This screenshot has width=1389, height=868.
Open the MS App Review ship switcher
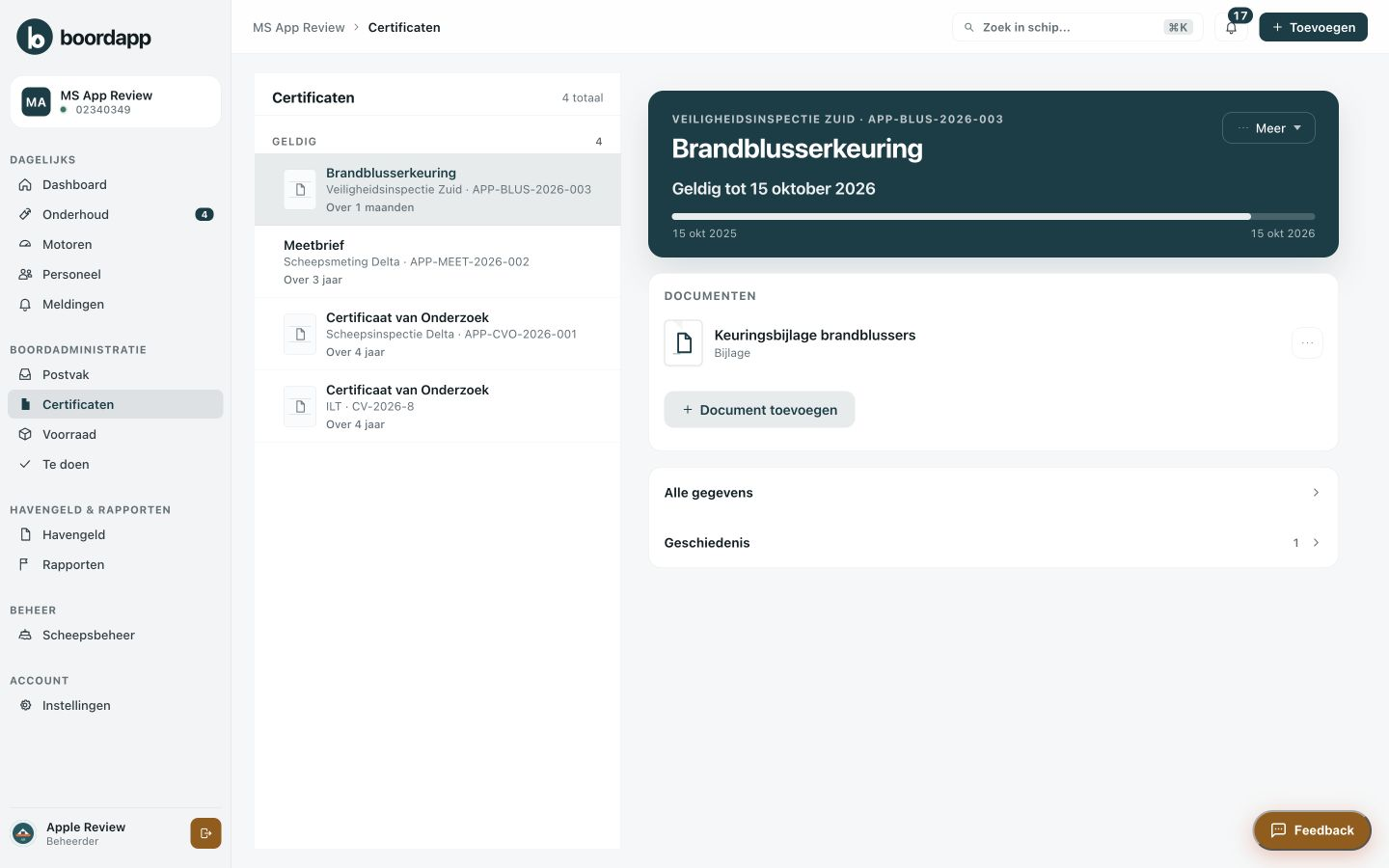[x=116, y=101]
